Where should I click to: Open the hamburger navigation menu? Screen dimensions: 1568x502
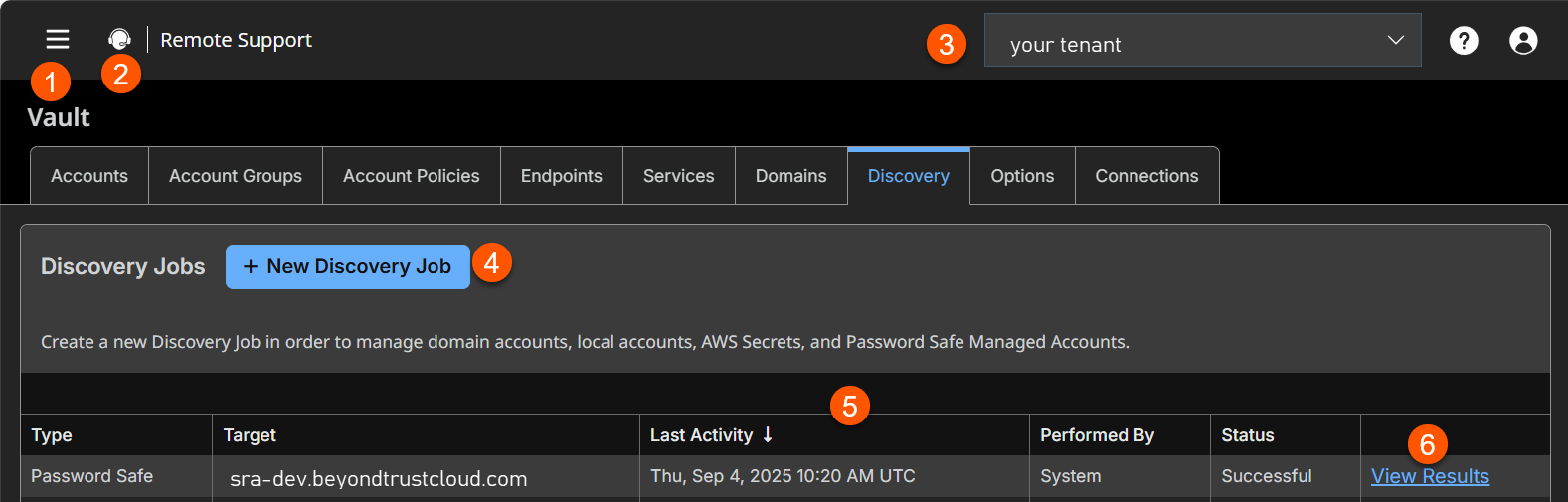(x=58, y=39)
